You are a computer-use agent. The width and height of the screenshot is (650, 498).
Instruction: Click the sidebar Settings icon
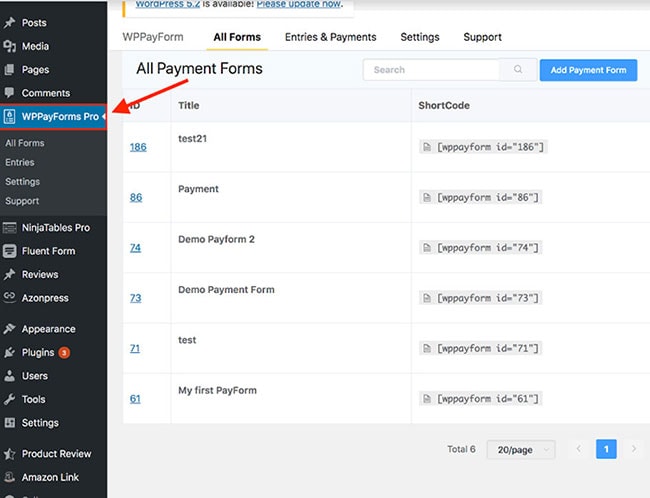coord(9,423)
